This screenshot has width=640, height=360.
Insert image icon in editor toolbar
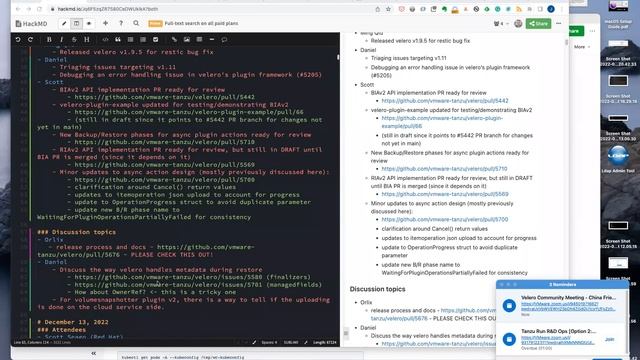point(187,40)
